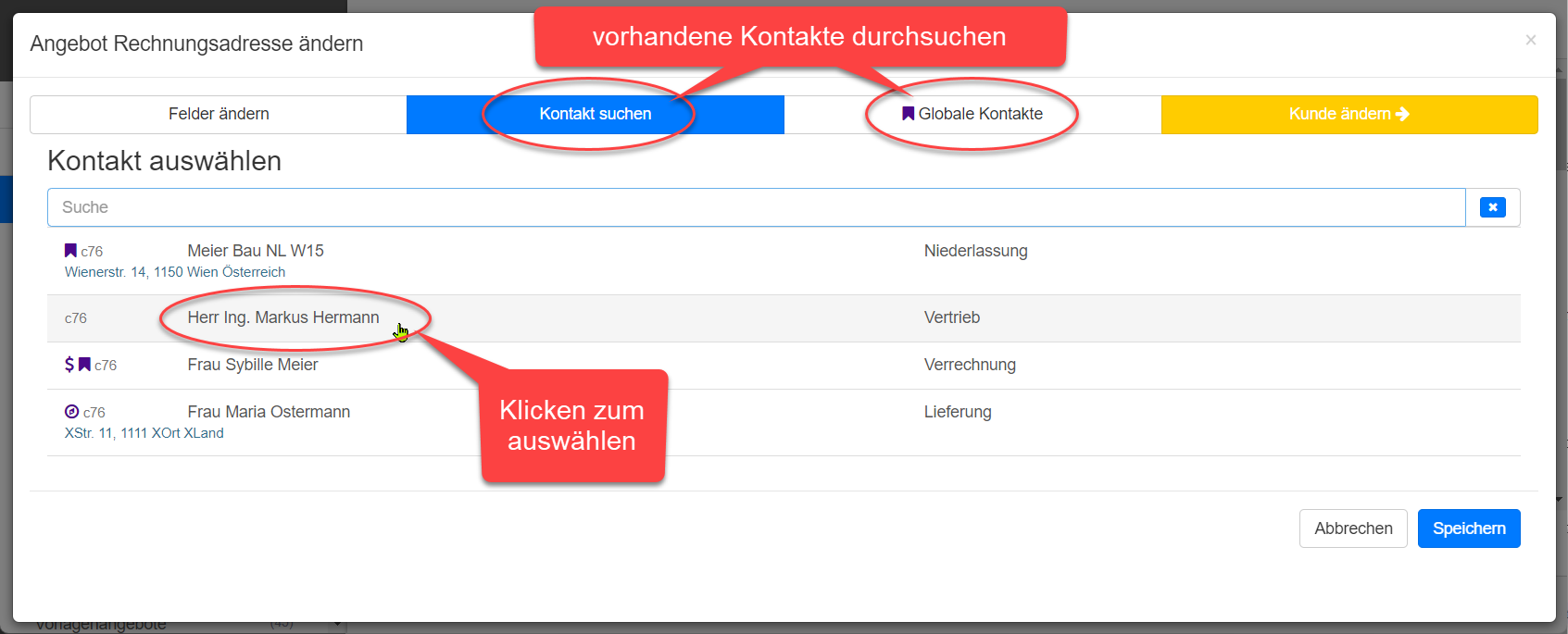The height and width of the screenshot is (634, 1568).
Task: Close the dialog with the top-right X
Action: tap(1530, 40)
